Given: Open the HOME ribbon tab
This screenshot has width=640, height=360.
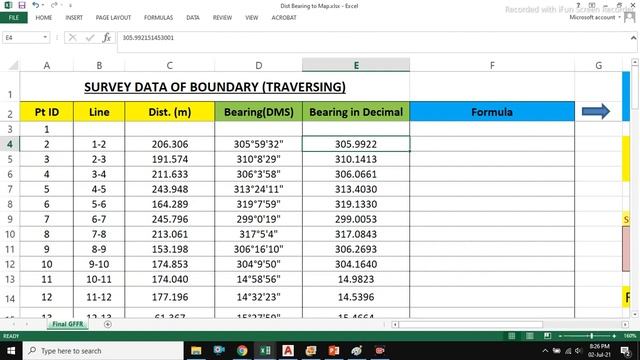Looking at the screenshot, I should (x=44, y=18).
